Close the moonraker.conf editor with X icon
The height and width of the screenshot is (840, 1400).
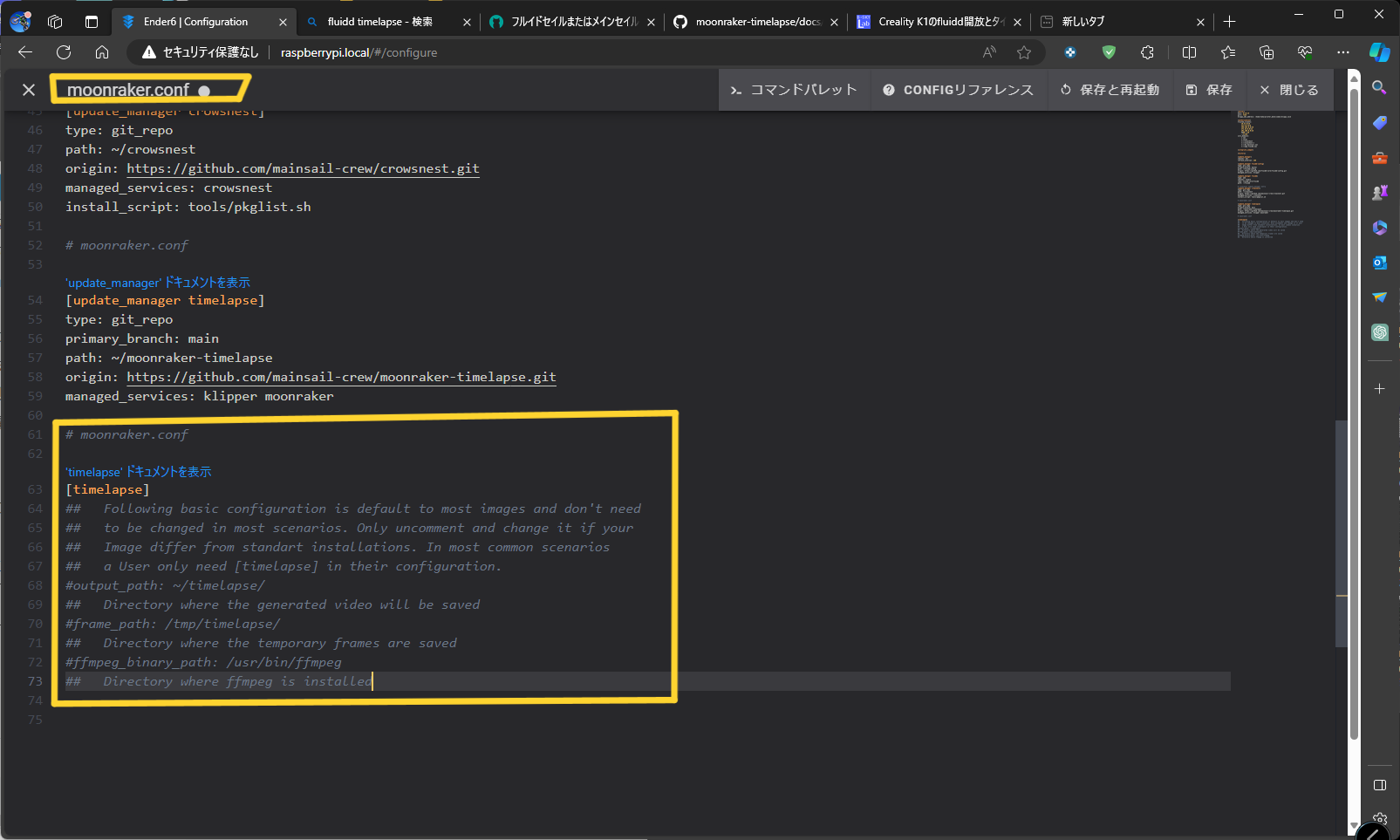(29, 90)
